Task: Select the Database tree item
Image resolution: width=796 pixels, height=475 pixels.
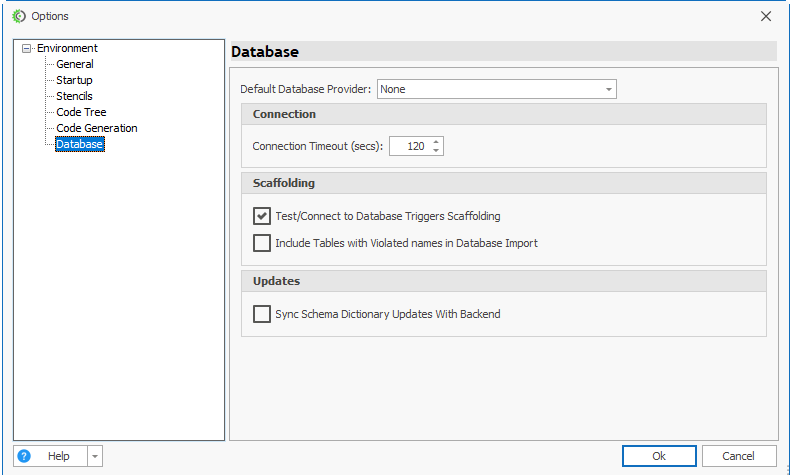Action: (x=80, y=145)
